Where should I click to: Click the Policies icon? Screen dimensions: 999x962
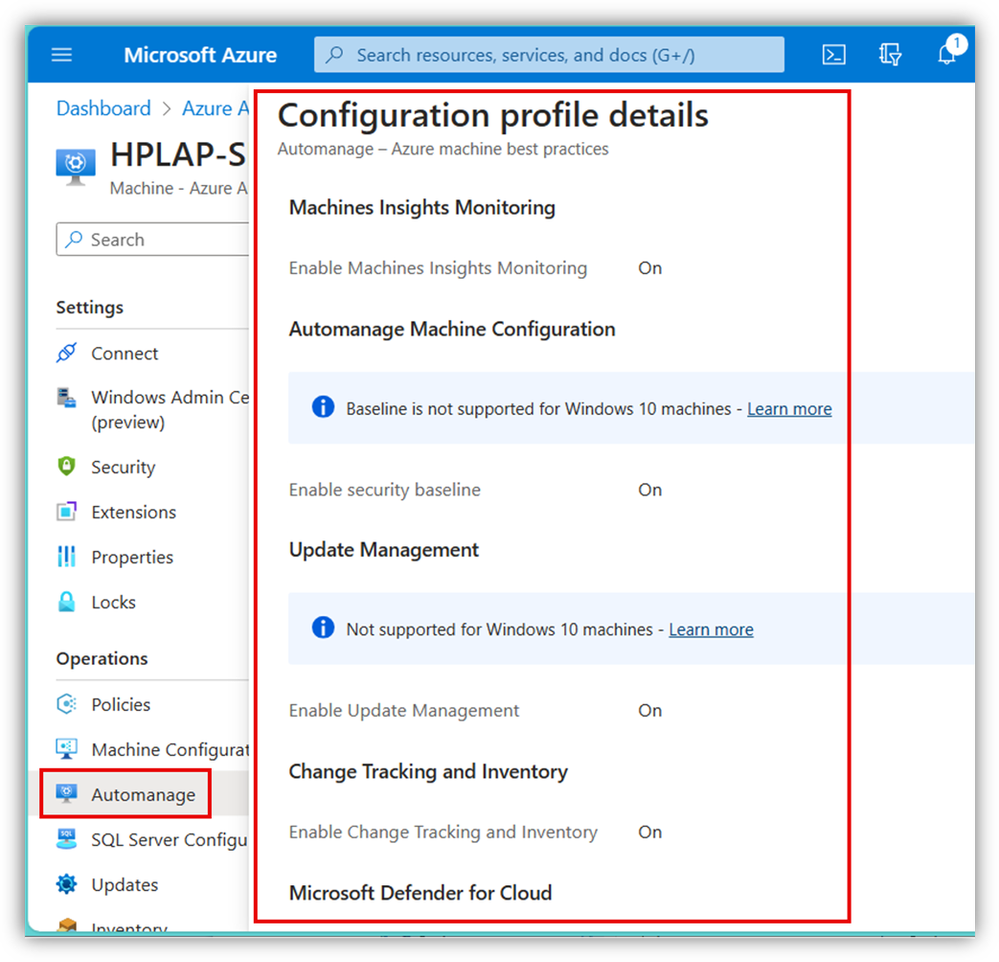[67, 704]
